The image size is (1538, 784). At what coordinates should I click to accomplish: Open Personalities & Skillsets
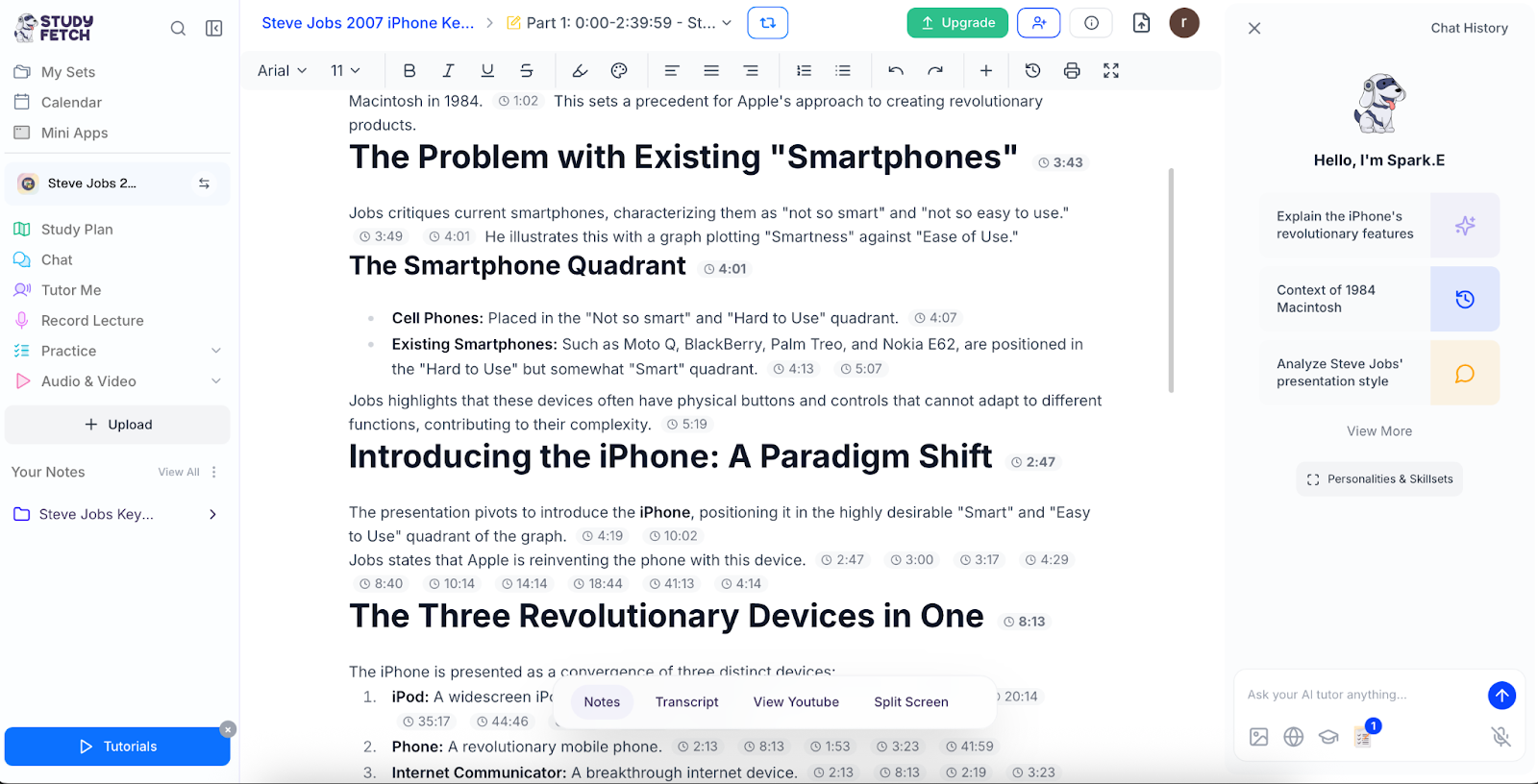tap(1379, 479)
